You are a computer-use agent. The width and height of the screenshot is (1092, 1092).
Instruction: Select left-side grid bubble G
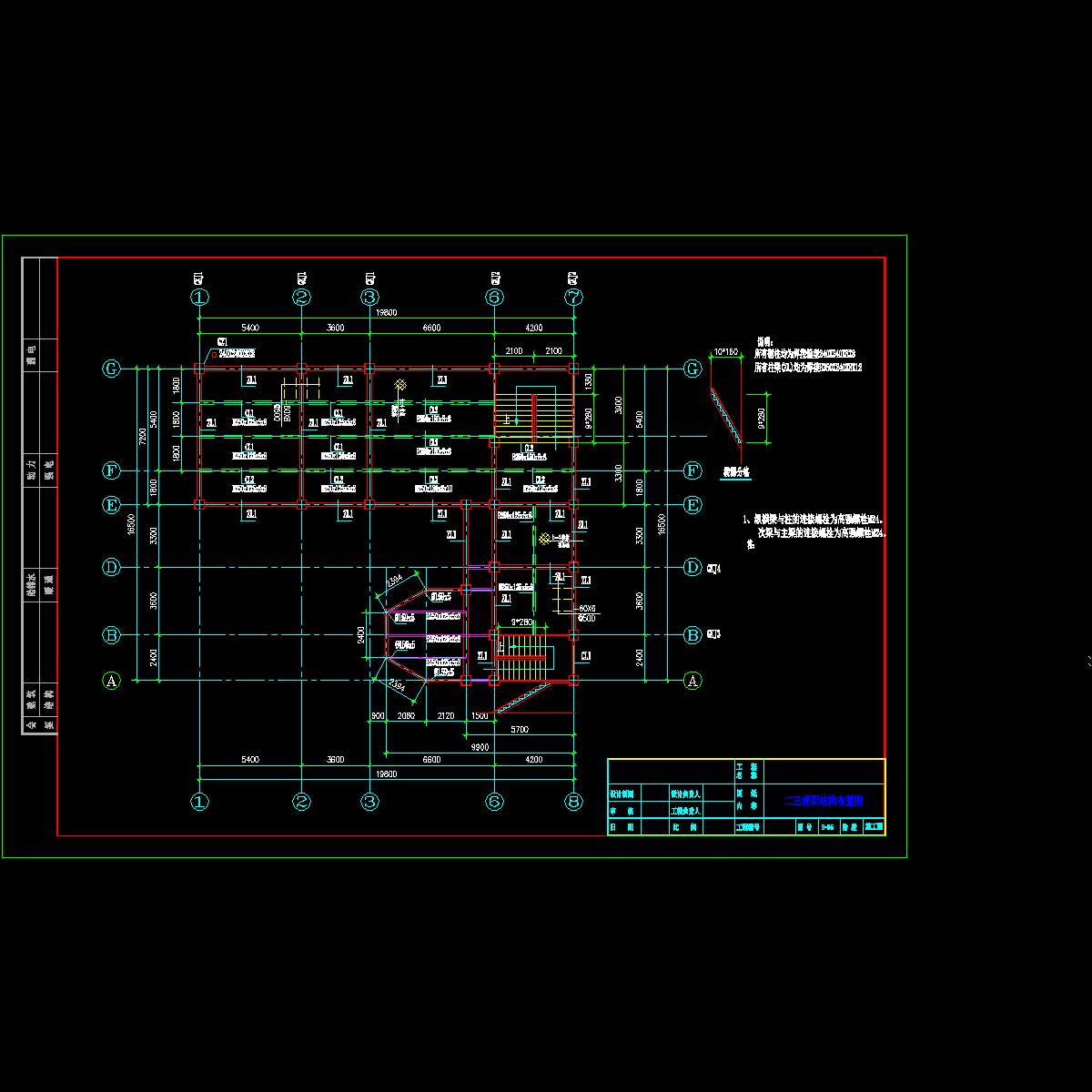[111, 369]
